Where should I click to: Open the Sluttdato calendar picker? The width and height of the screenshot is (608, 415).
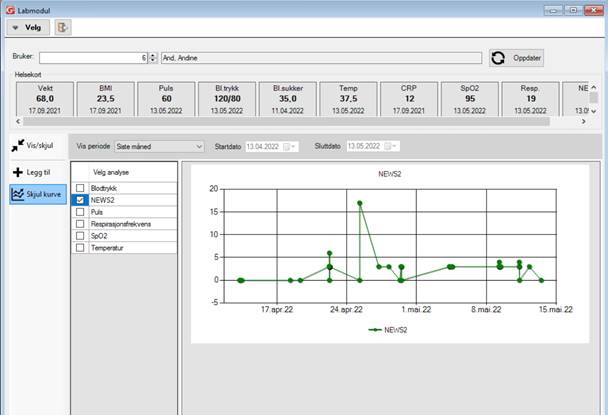(x=390, y=146)
